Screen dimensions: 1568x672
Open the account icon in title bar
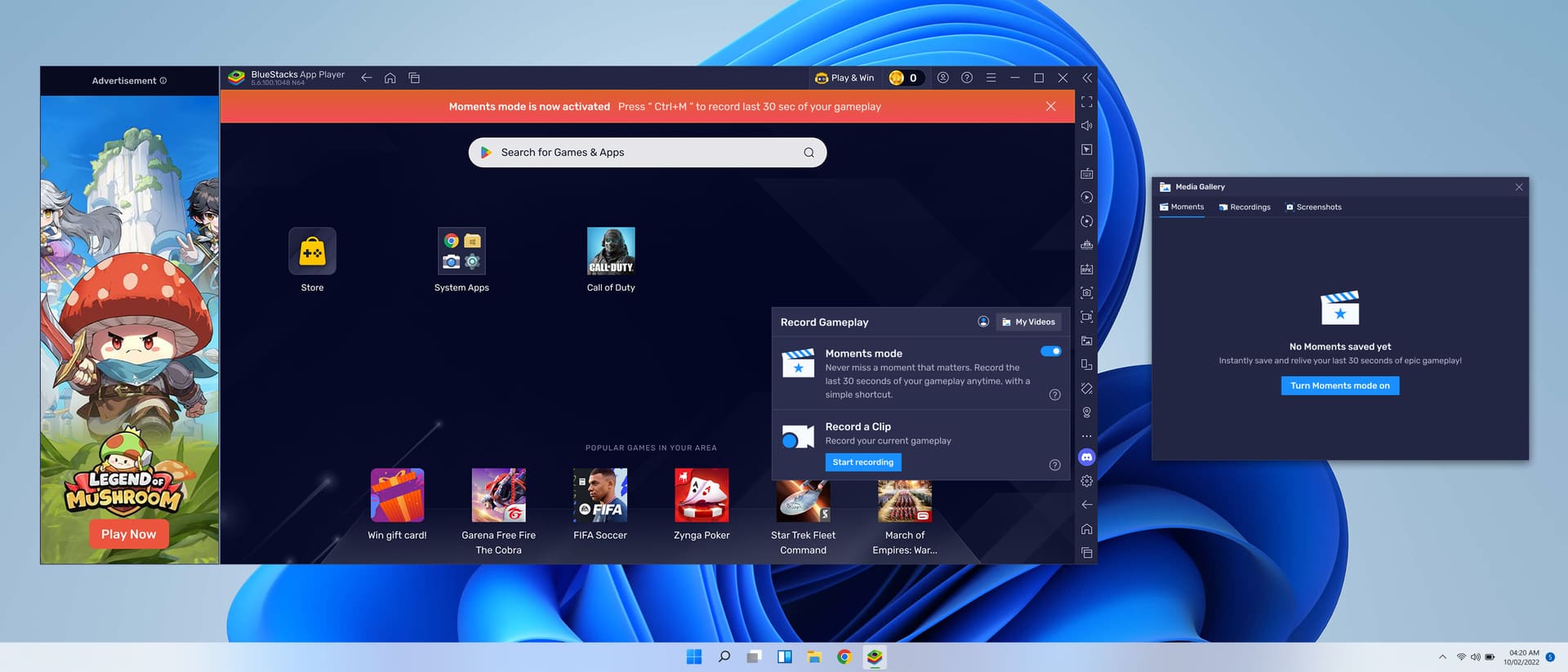click(x=942, y=78)
